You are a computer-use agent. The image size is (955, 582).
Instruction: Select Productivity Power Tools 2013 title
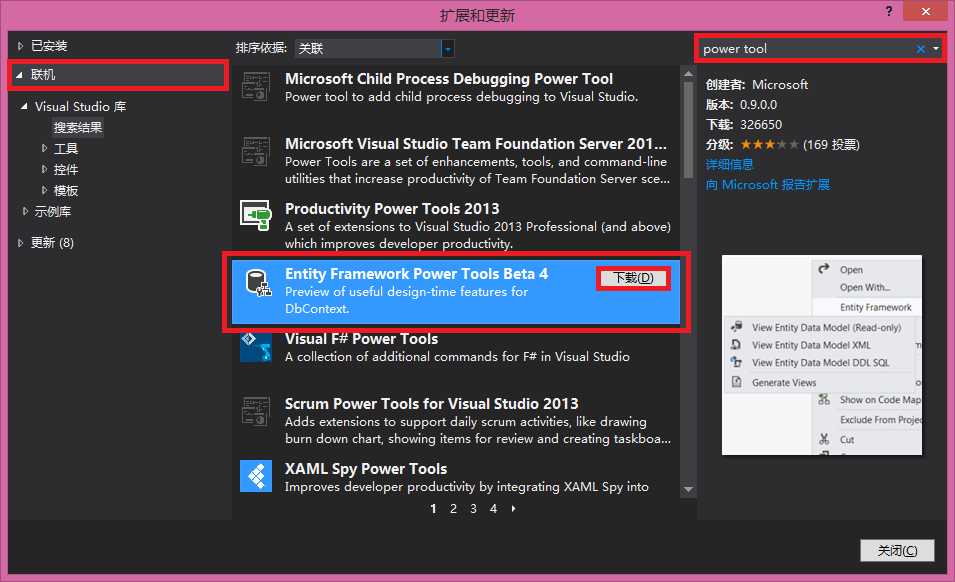click(x=392, y=209)
